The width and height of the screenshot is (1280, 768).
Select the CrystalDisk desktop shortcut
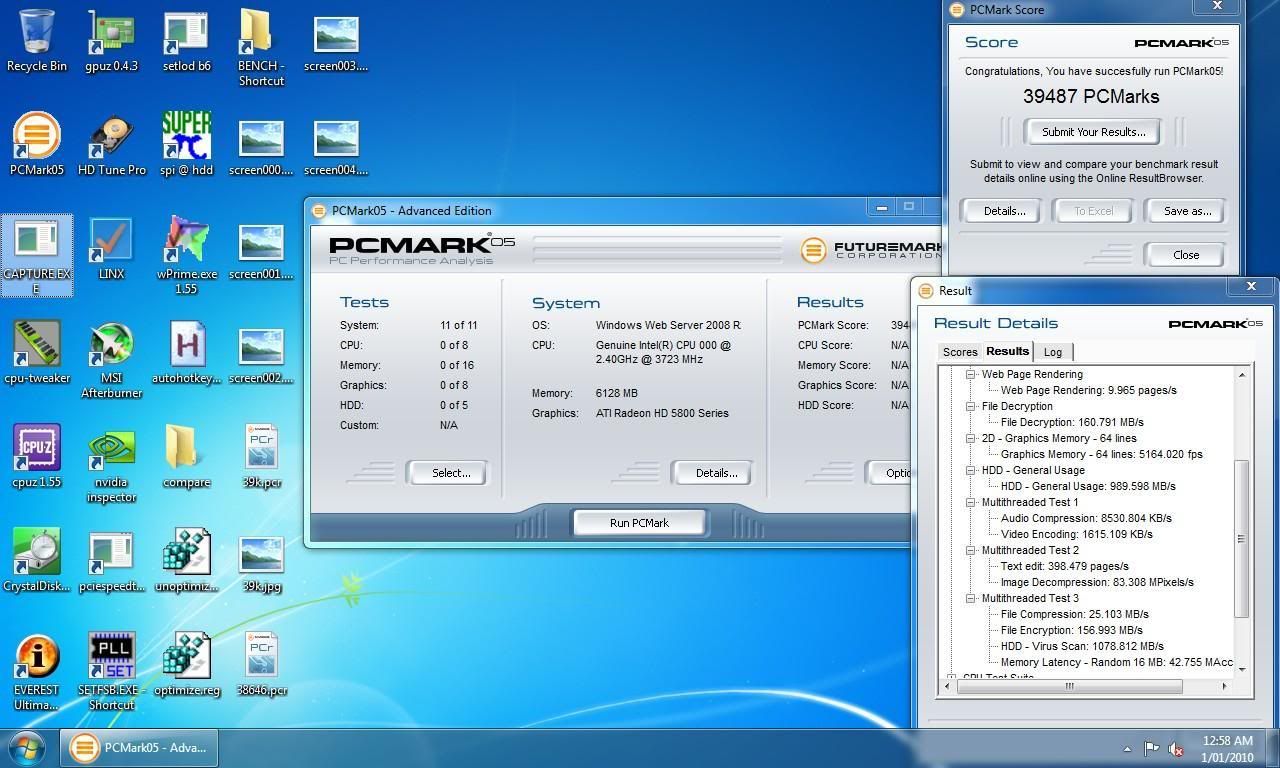click(37, 554)
